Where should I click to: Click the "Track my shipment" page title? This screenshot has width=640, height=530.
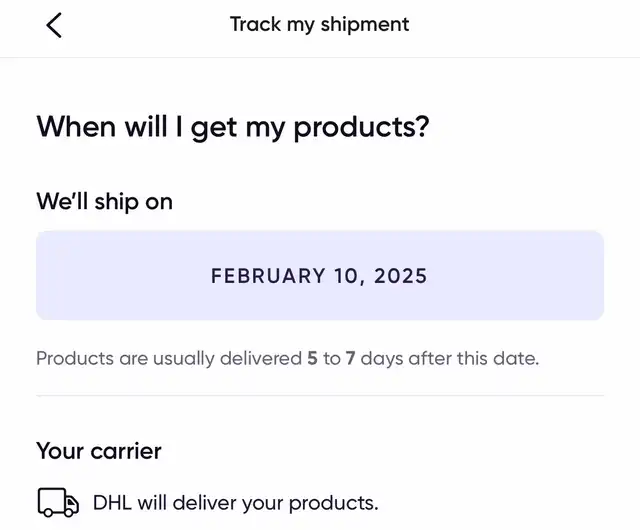point(319,25)
